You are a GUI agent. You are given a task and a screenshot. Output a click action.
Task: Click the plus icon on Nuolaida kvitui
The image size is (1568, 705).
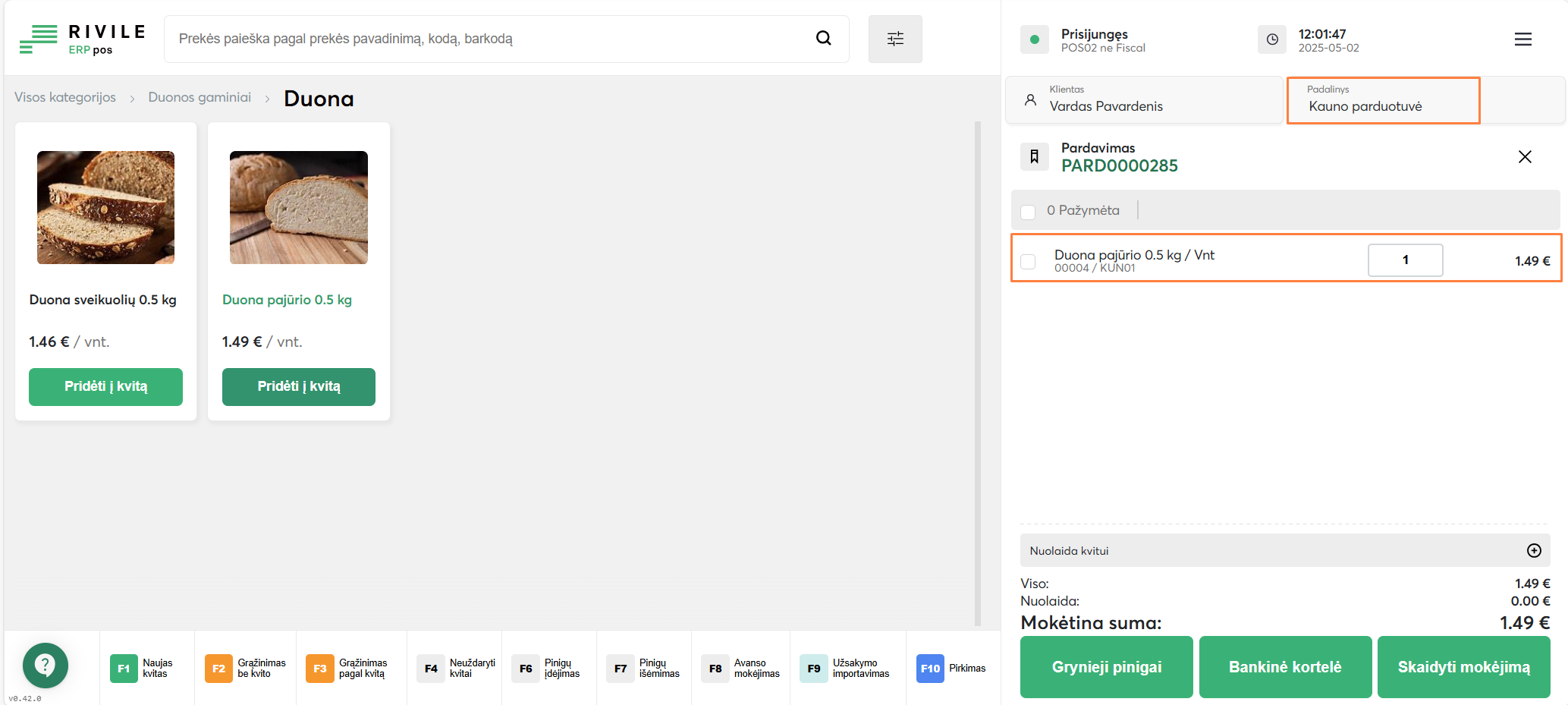click(1533, 551)
